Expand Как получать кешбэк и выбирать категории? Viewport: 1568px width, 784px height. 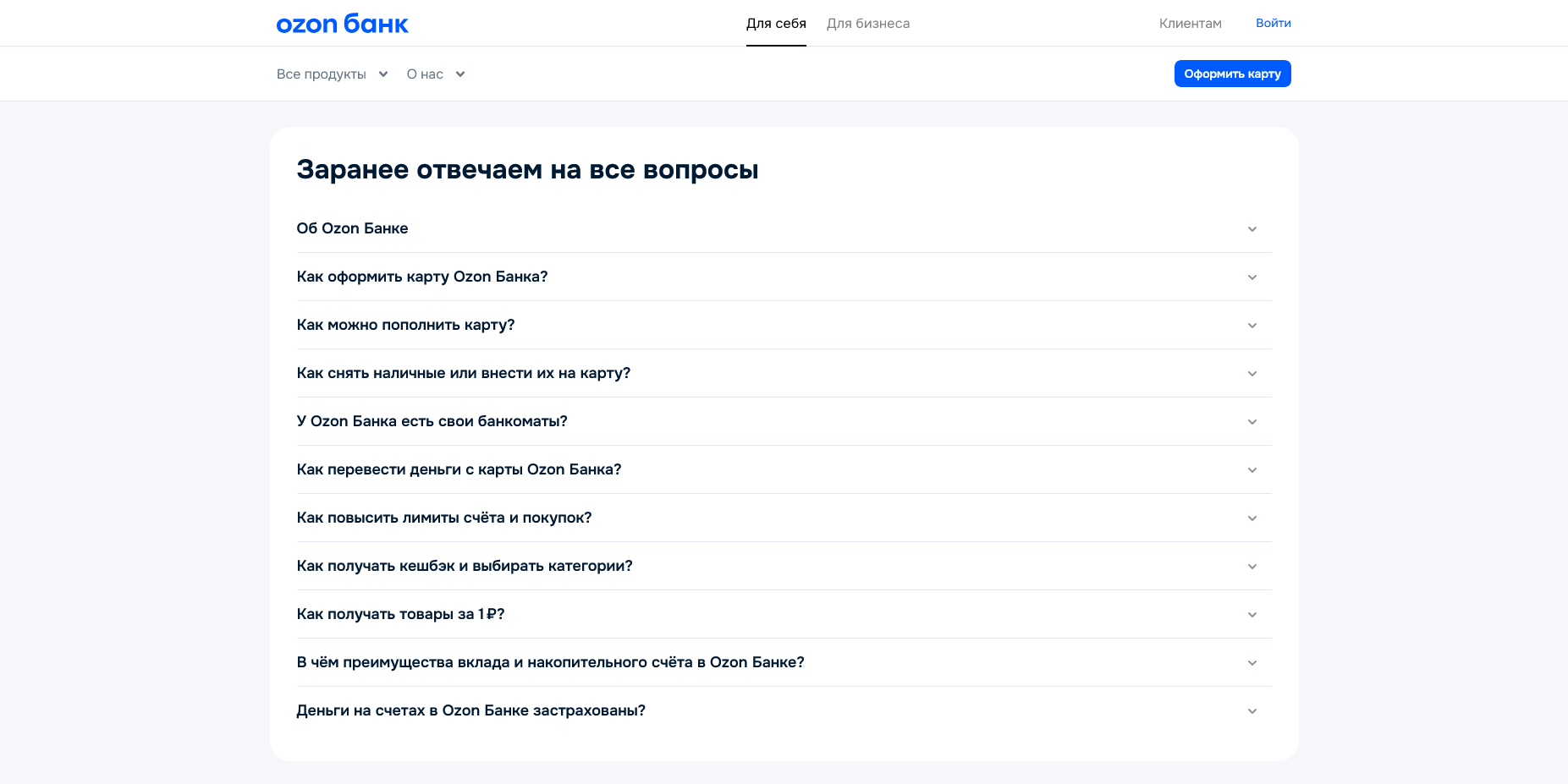point(784,566)
